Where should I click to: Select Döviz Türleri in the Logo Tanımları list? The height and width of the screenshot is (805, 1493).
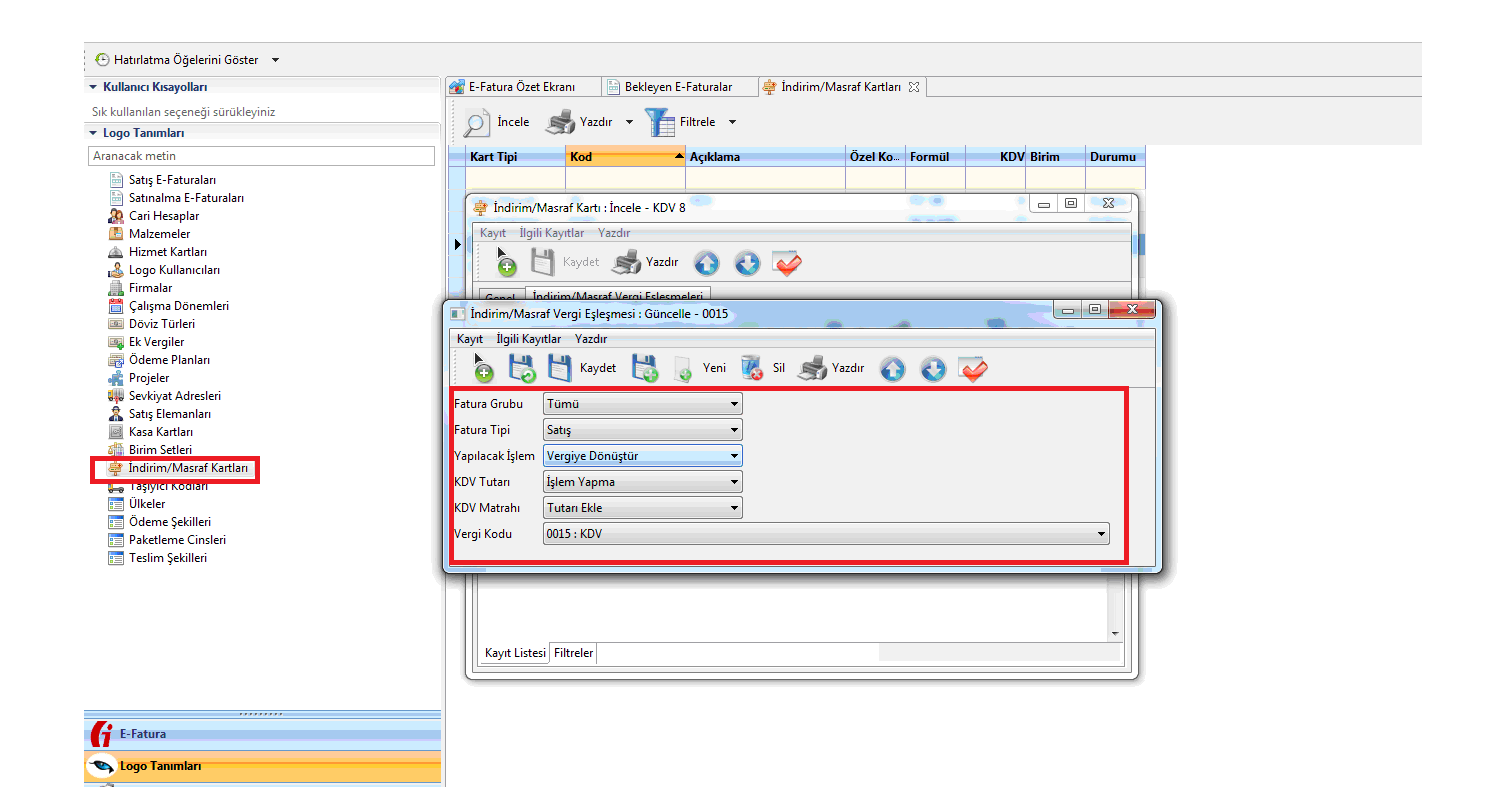tap(161, 324)
